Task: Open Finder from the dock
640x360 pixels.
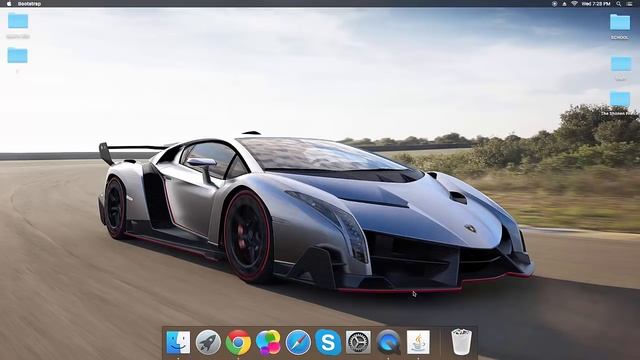Action: point(178,342)
